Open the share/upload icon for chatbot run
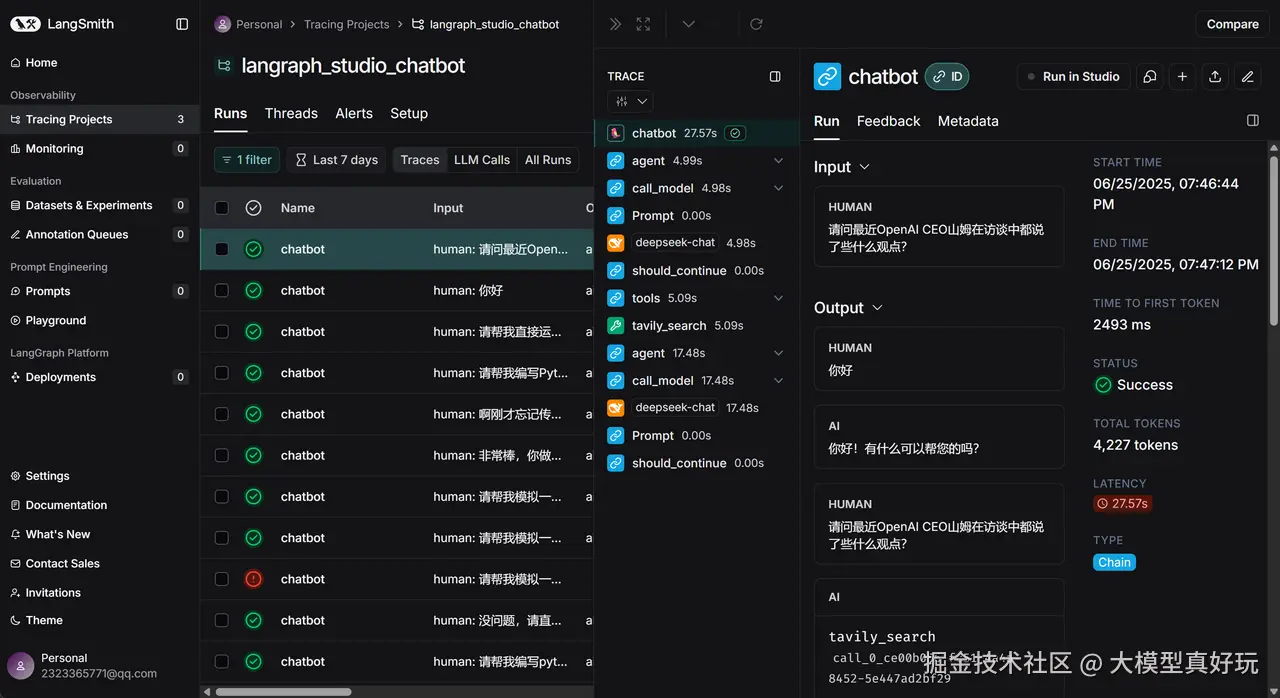 [1215, 76]
